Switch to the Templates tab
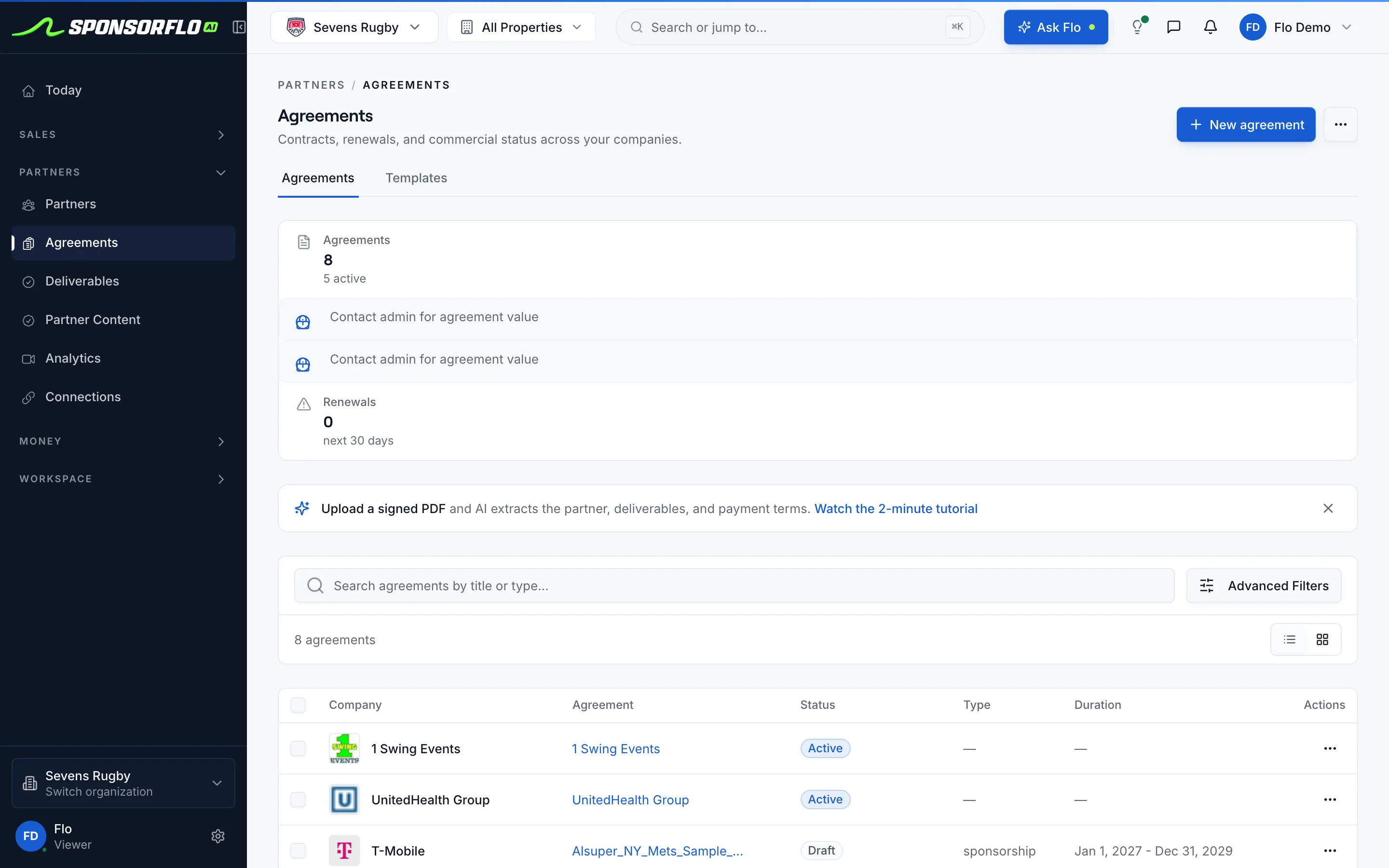The image size is (1389, 868). point(416,178)
